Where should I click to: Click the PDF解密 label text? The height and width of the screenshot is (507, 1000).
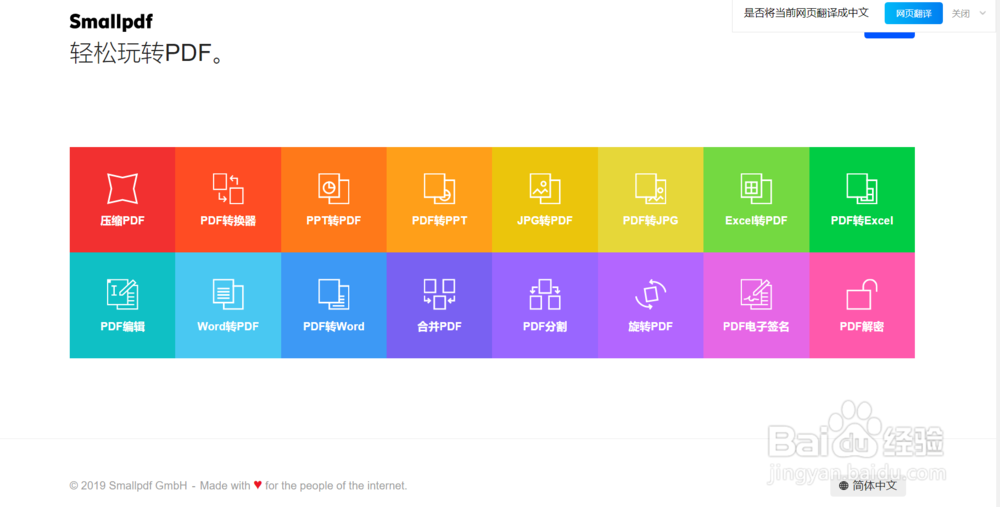(862, 327)
